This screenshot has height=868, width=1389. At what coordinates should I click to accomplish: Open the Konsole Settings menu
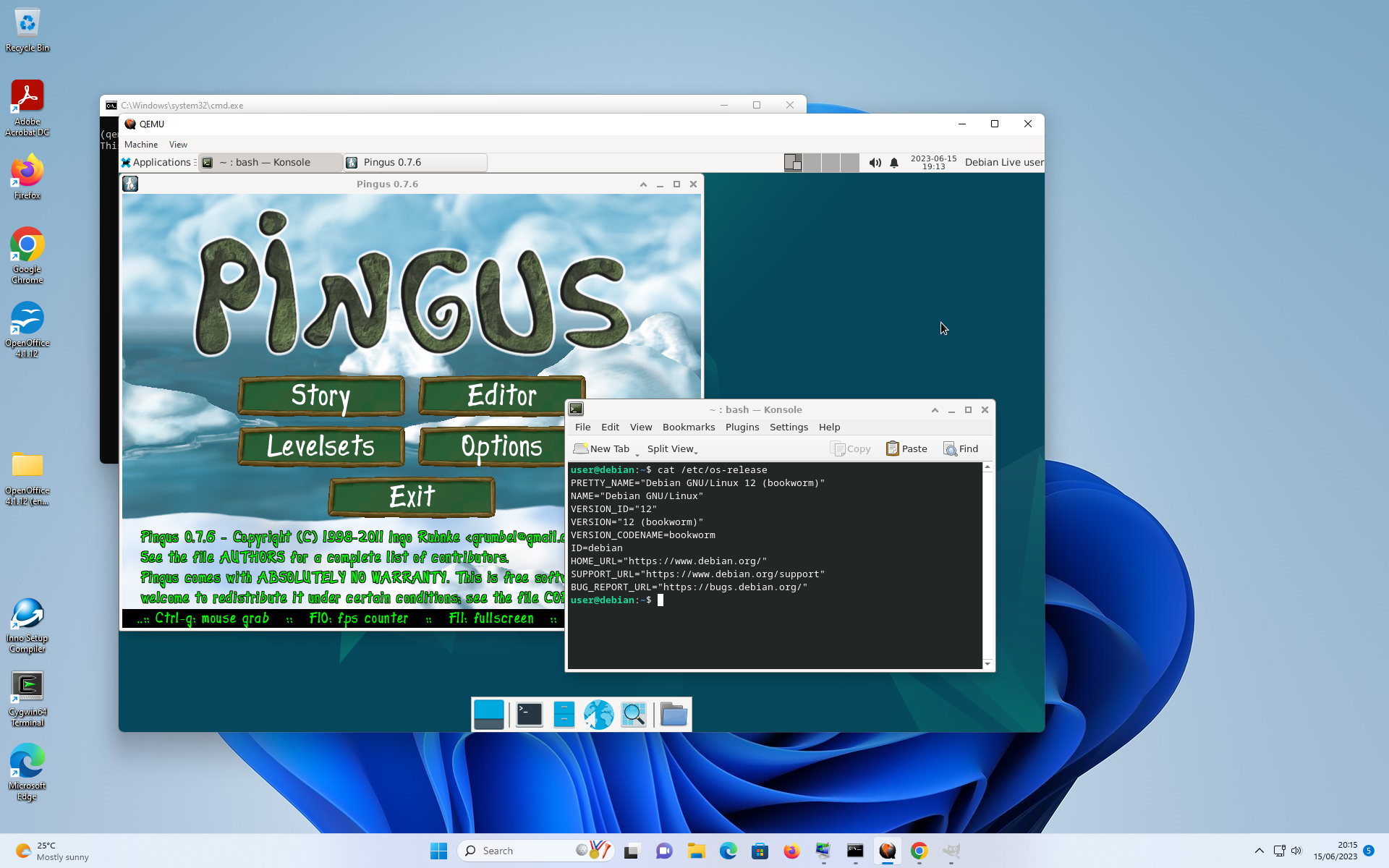(x=789, y=427)
